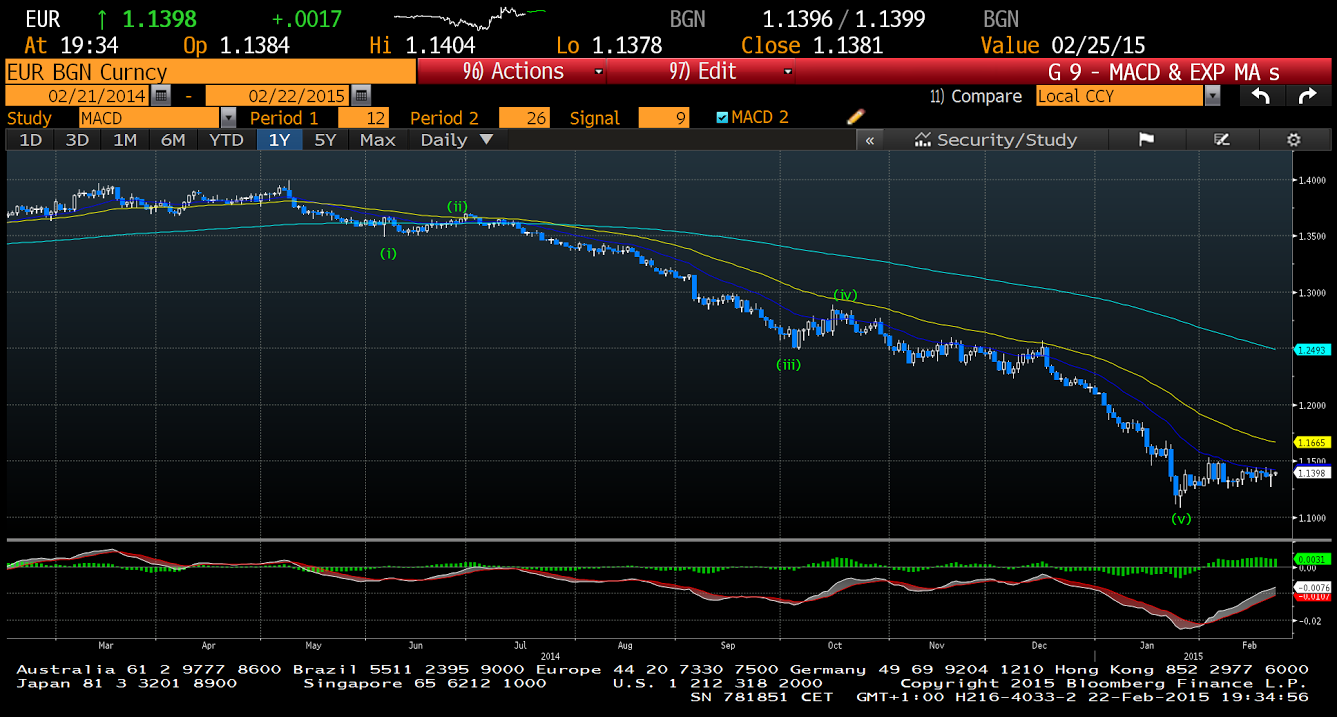Image resolution: width=1337 pixels, height=717 pixels.
Task: Click the redo arrow icon
Action: pos(1307,96)
